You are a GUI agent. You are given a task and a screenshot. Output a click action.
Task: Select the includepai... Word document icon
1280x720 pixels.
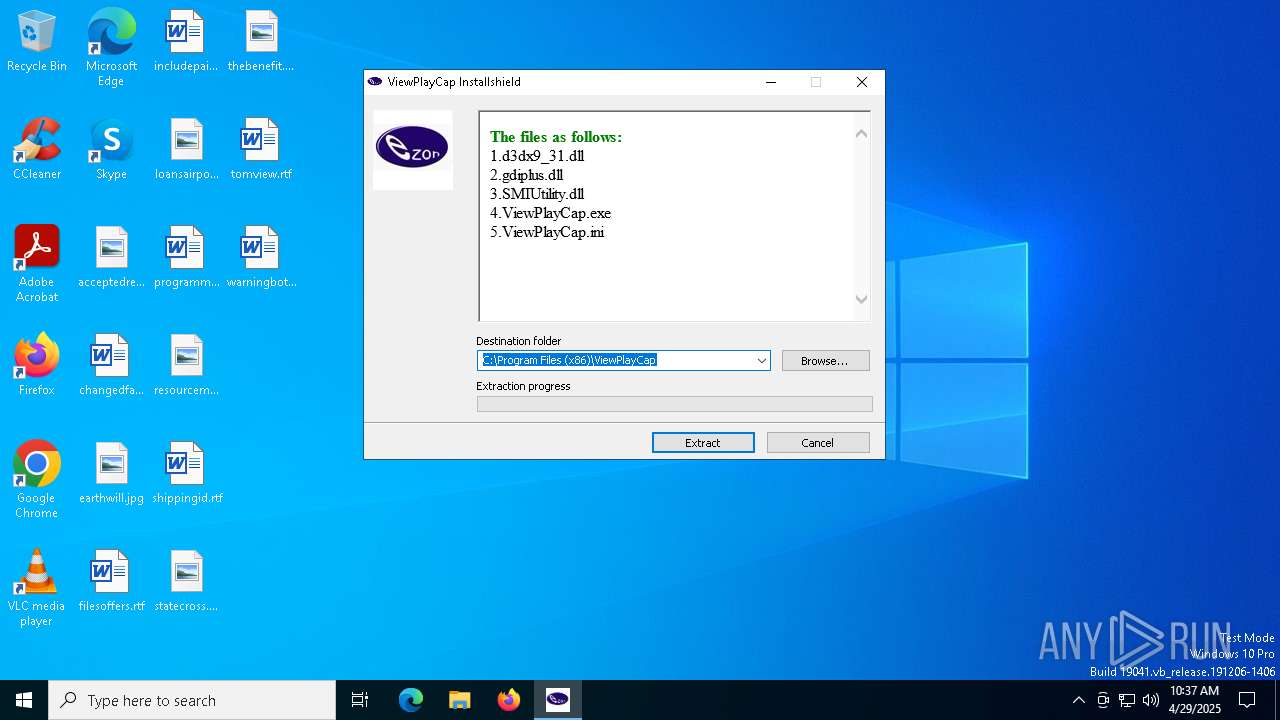(186, 42)
